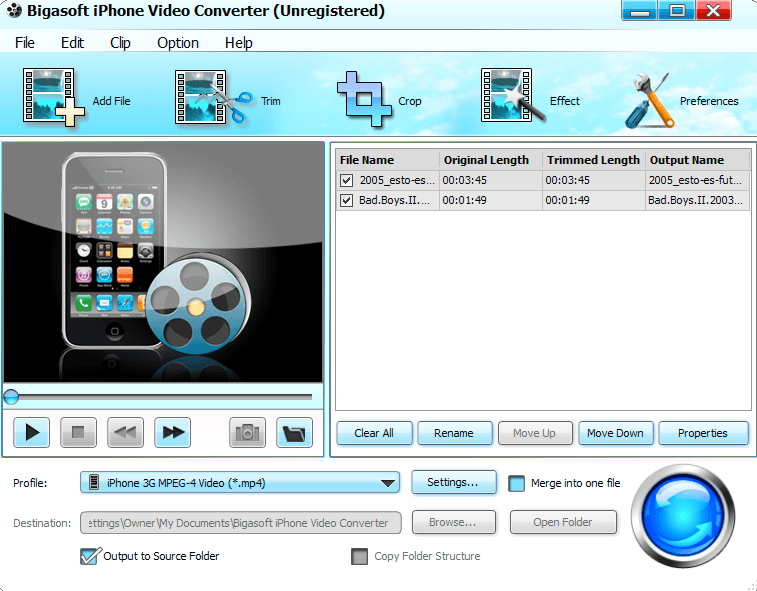Click the Move Down button
The width and height of the screenshot is (757, 591).
click(615, 433)
